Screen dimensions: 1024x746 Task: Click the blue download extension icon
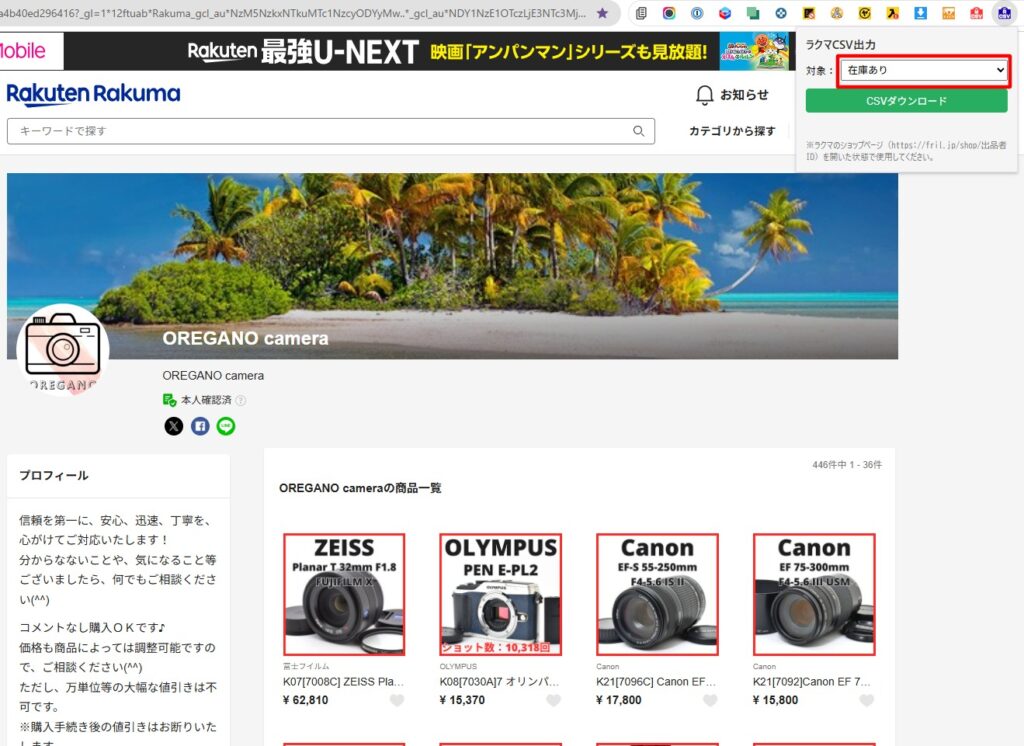[921, 14]
